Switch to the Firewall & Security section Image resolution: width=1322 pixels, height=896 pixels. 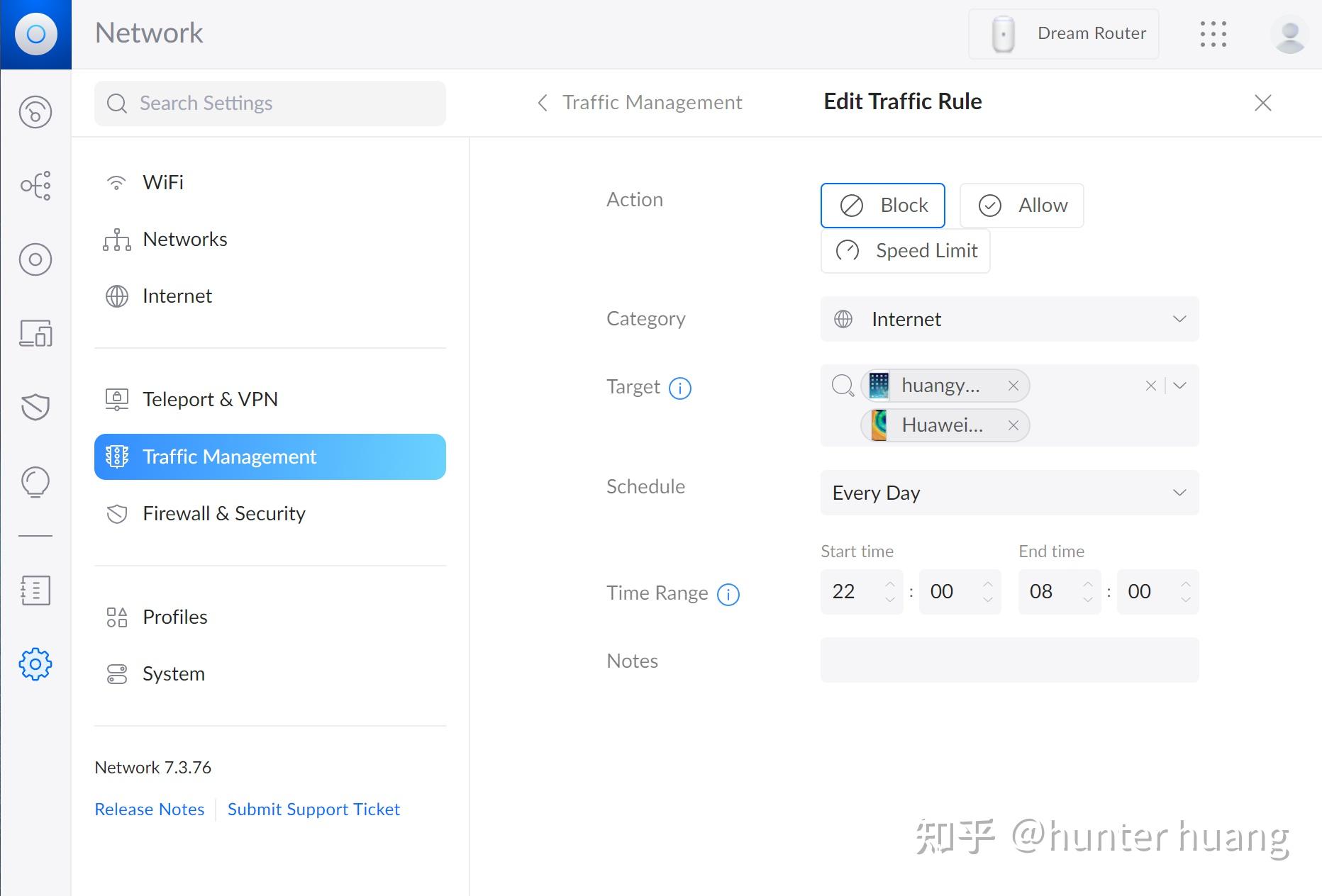coord(225,513)
